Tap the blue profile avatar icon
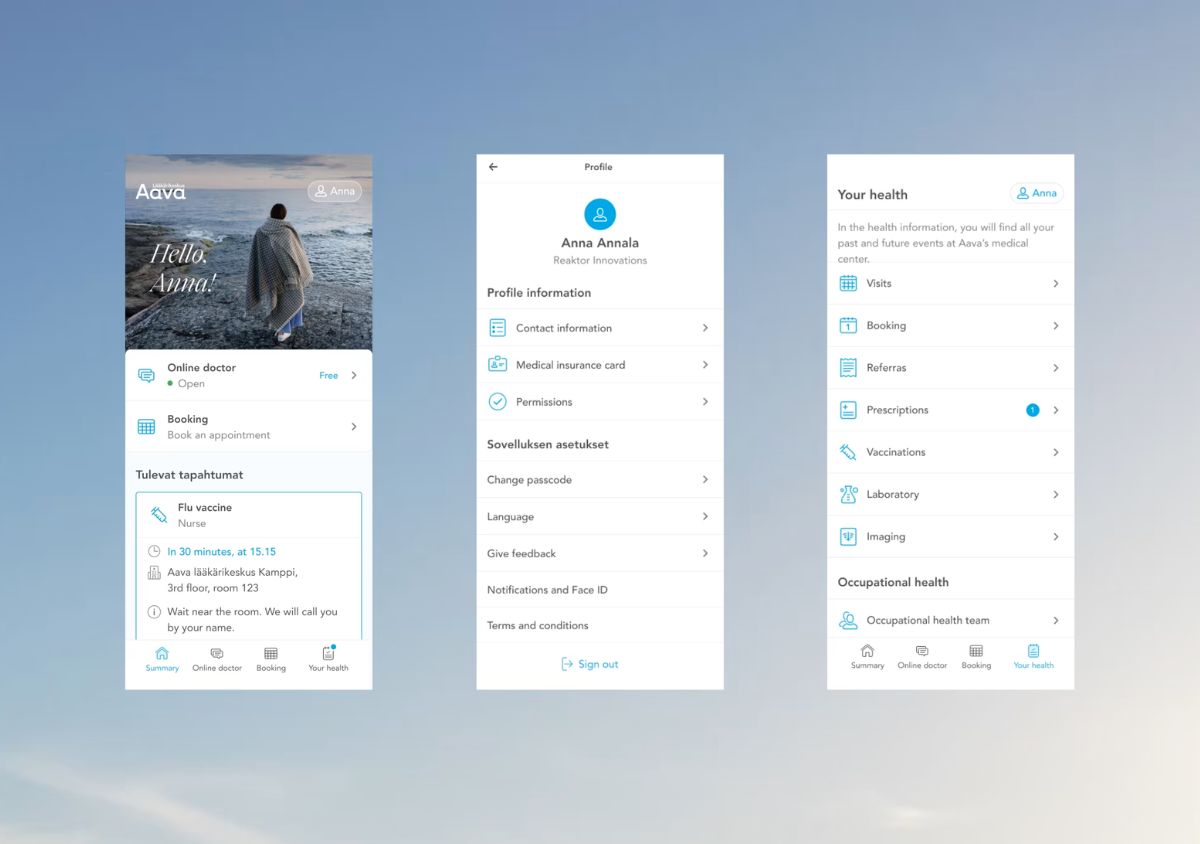Viewport: 1200px width, 844px height. [599, 214]
